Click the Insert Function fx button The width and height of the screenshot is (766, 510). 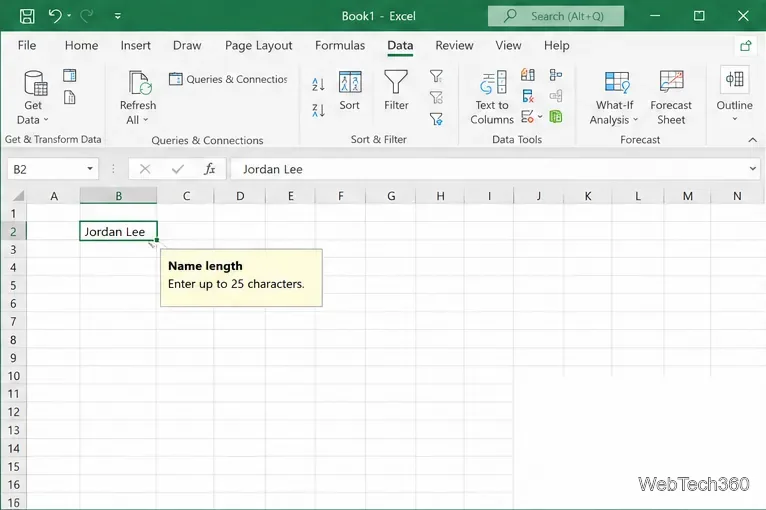210,169
